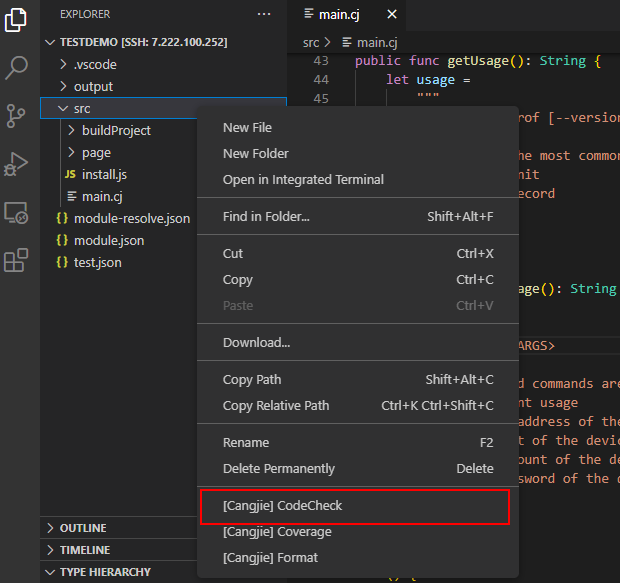Screen dimensions: 620x583
Task: Open the Source Control view icon
Action: pos(17,115)
